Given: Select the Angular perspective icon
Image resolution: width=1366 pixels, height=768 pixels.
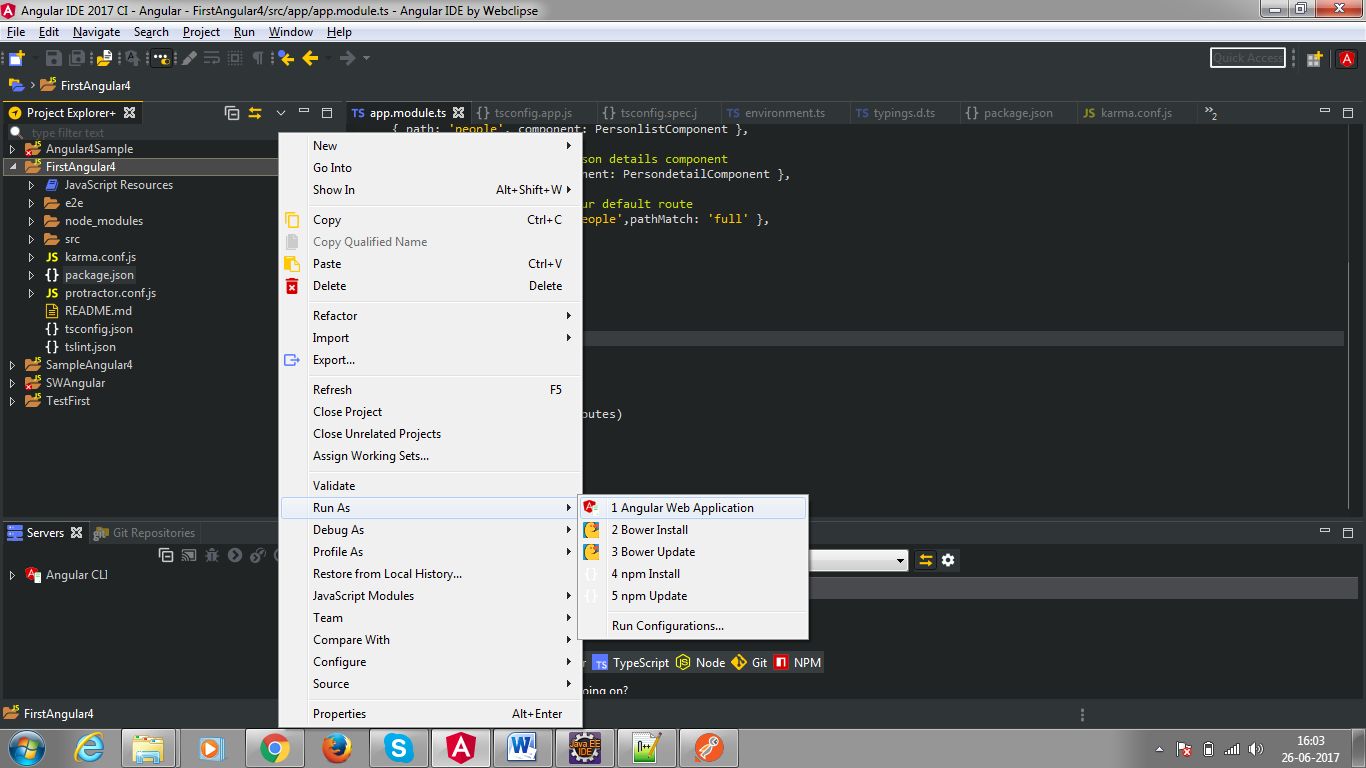Looking at the screenshot, I should 1347,58.
